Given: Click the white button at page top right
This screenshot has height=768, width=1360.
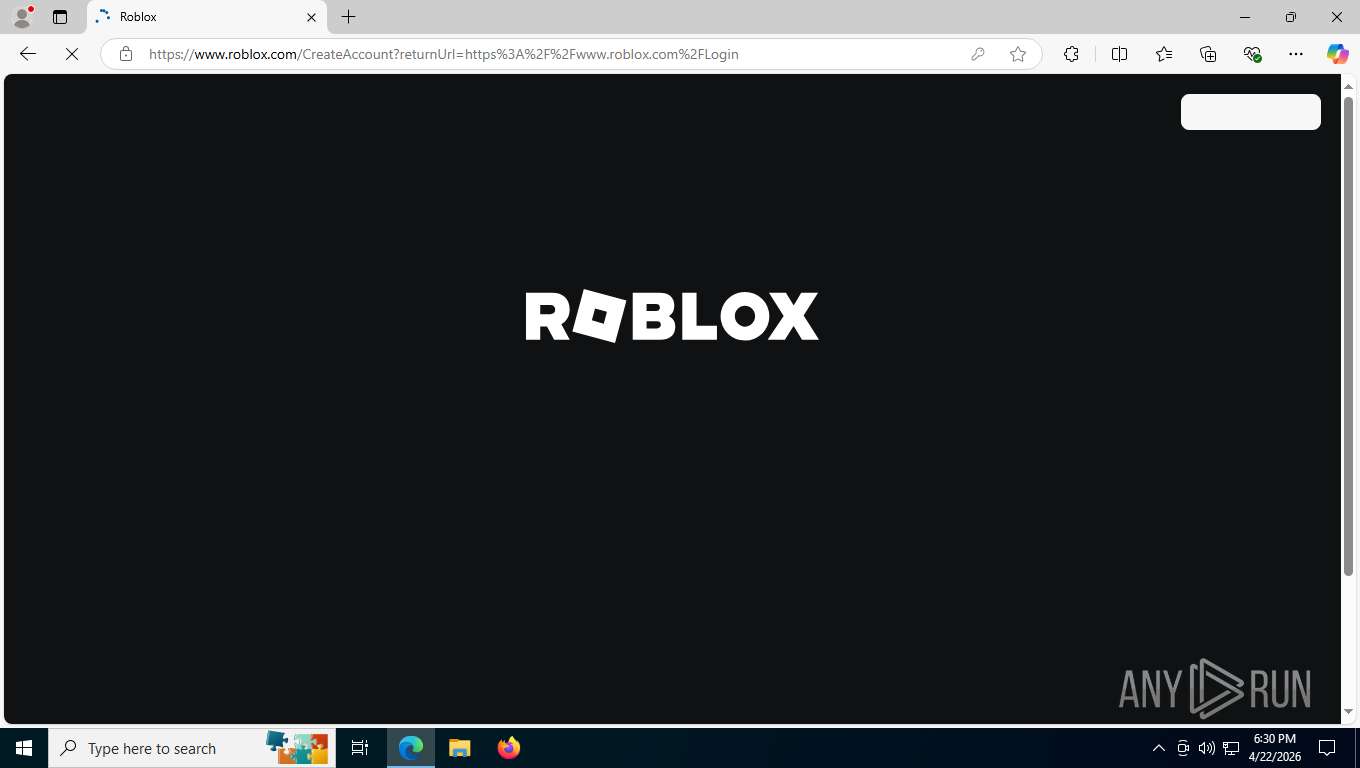Looking at the screenshot, I should click(1251, 112).
